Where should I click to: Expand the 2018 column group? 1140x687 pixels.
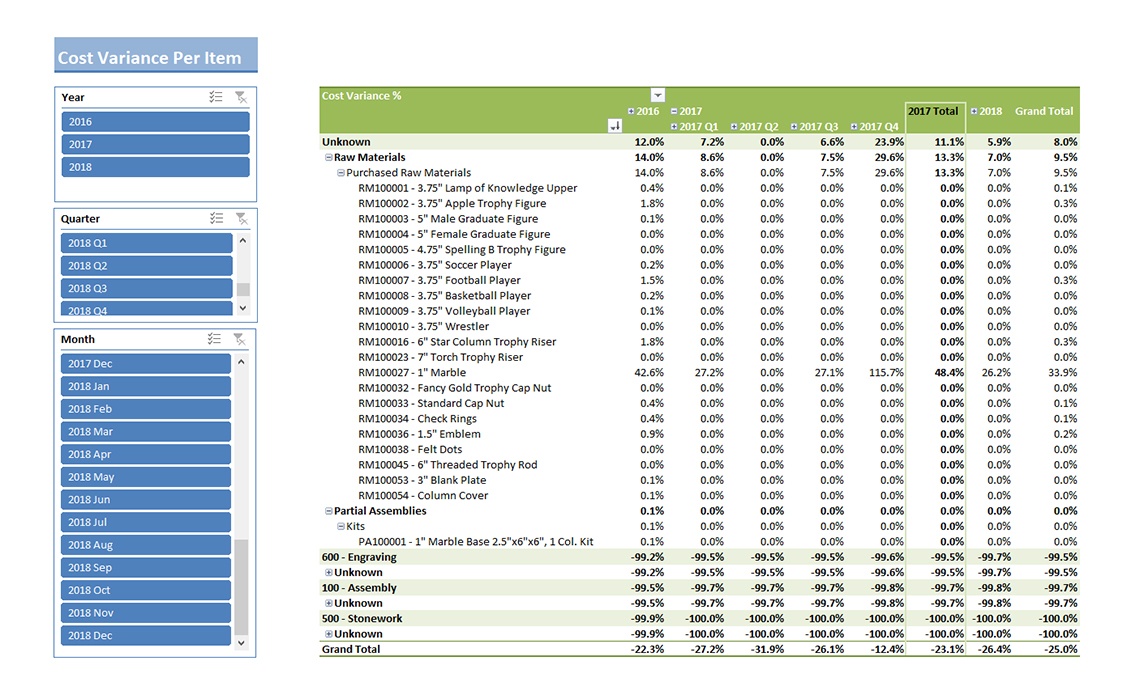[974, 111]
